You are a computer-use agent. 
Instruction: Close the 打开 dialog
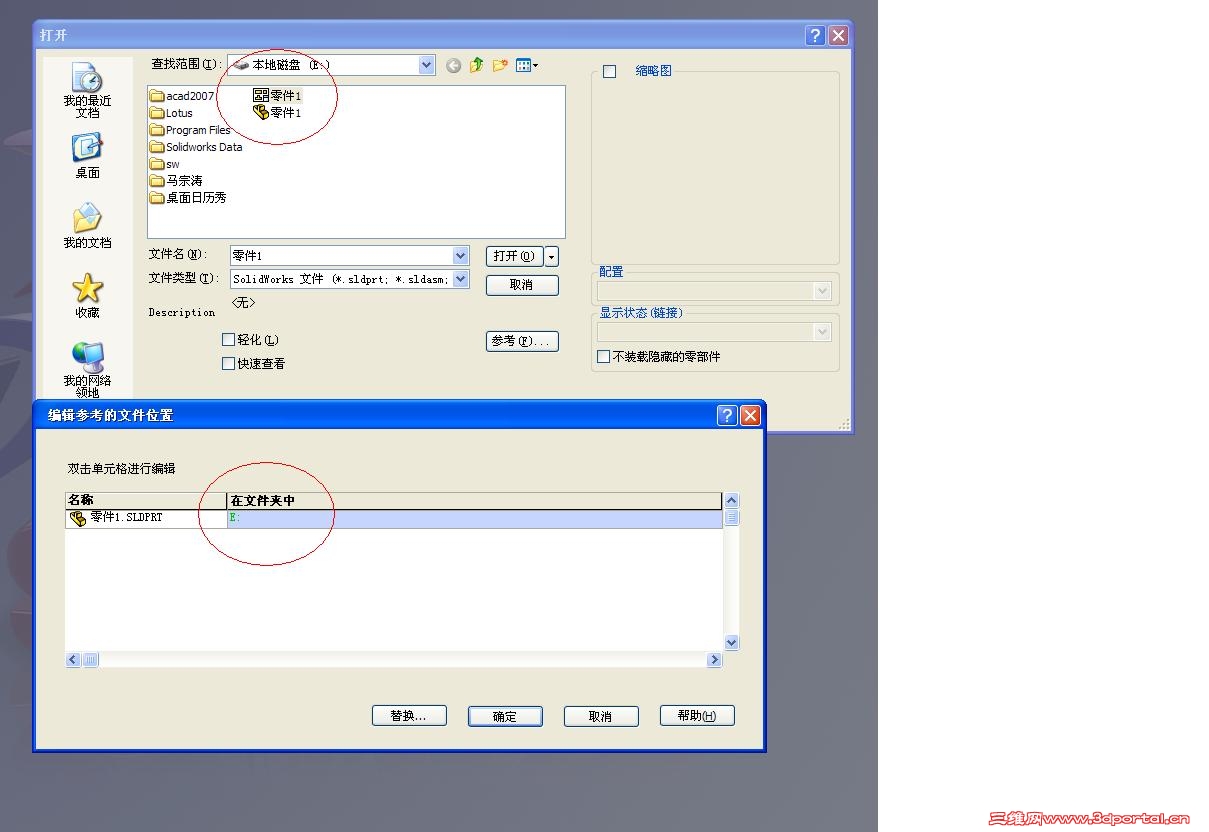(839, 35)
